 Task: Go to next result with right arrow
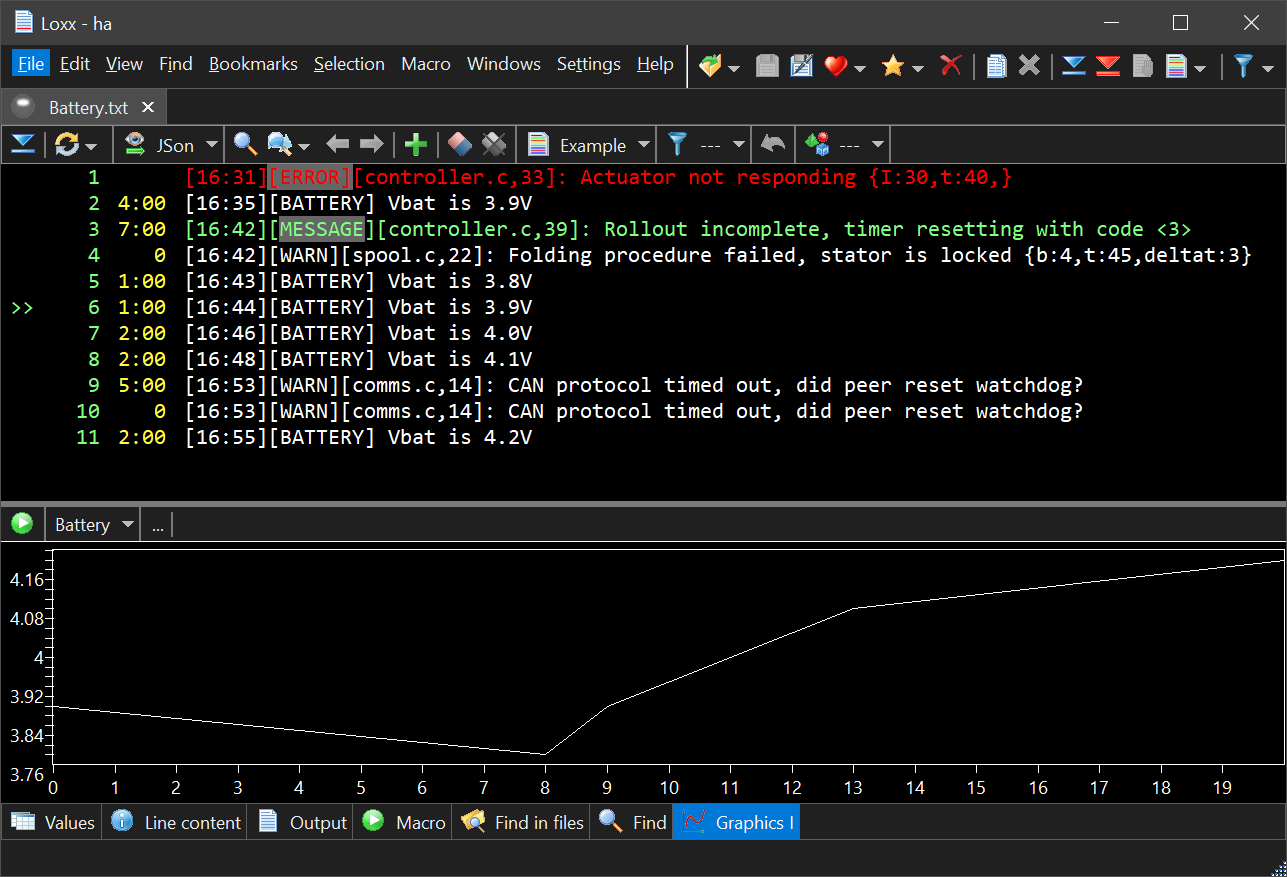tap(372, 145)
